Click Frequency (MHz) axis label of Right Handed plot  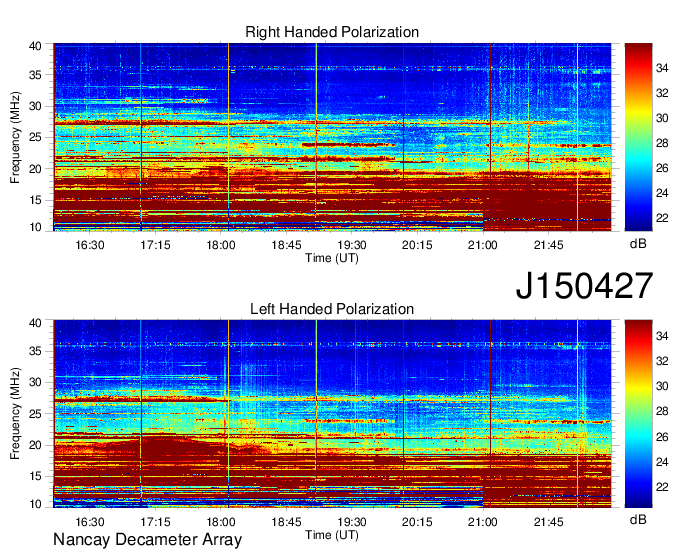15,137
